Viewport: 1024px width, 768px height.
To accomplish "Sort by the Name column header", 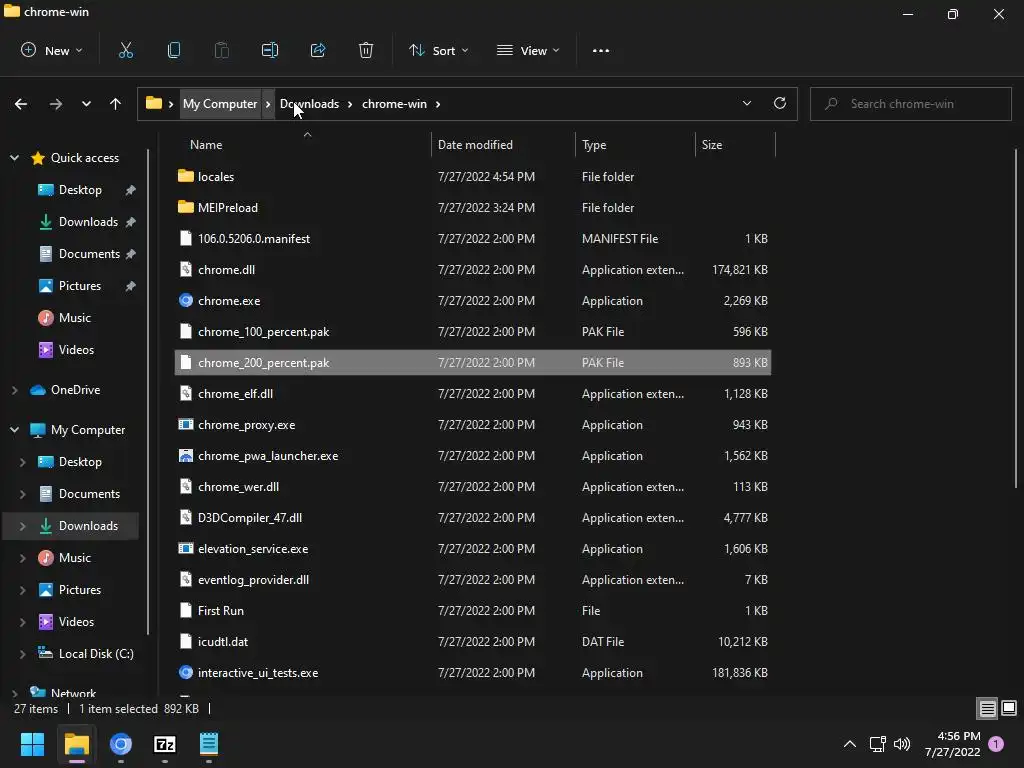I will (206, 145).
